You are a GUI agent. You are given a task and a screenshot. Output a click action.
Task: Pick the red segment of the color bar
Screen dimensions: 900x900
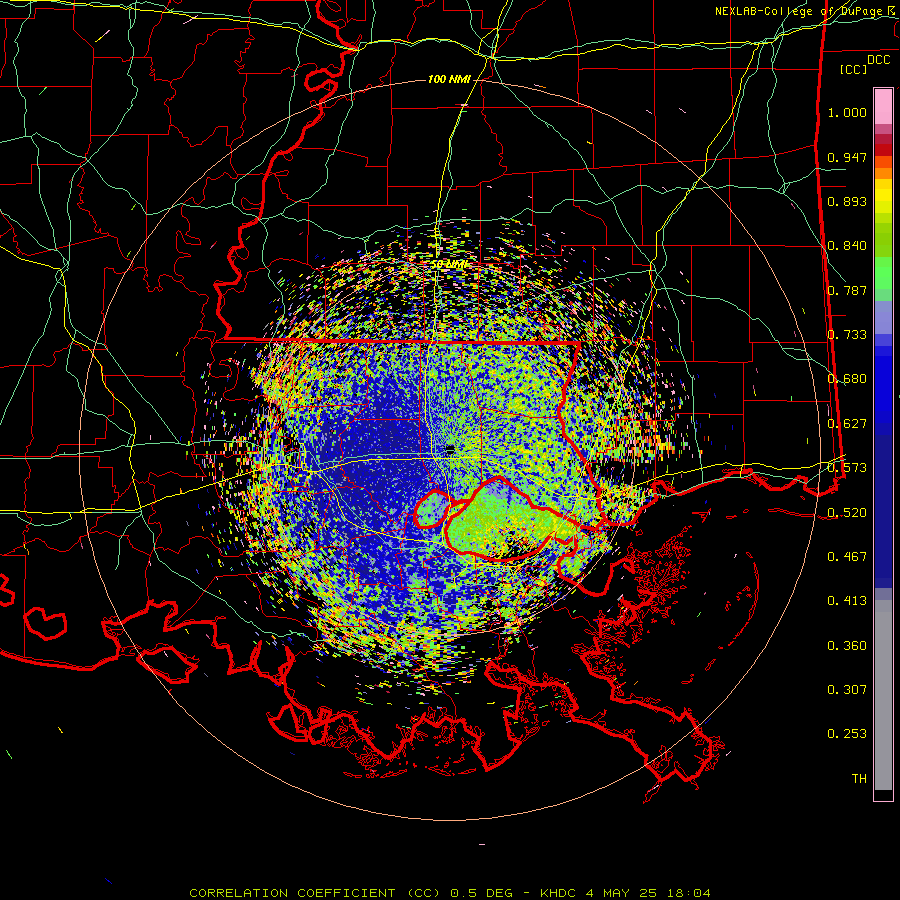pos(883,150)
